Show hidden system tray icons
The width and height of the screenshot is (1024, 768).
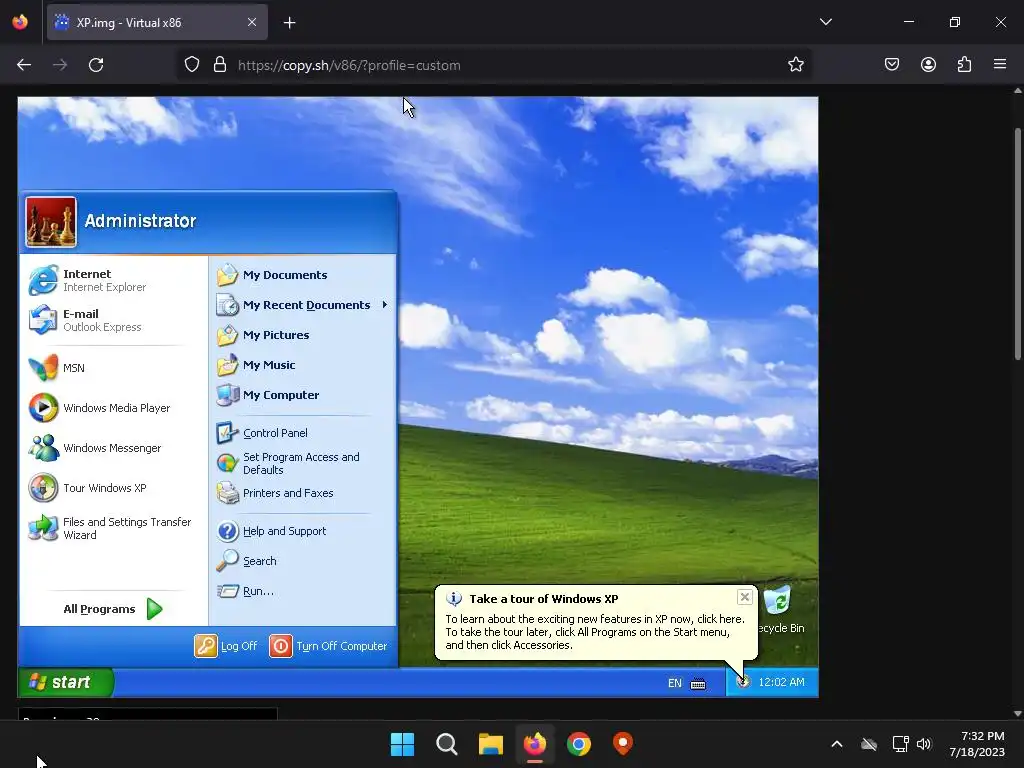coord(837,744)
